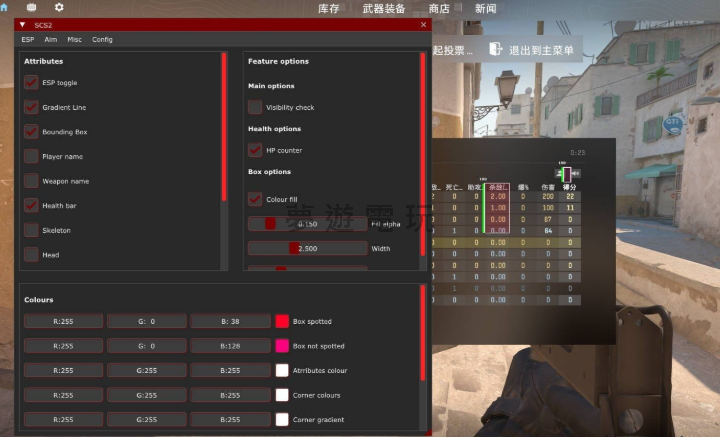Click the exit-to-main-menu door icon
This screenshot has width=720, height=437.
[495, 48]
